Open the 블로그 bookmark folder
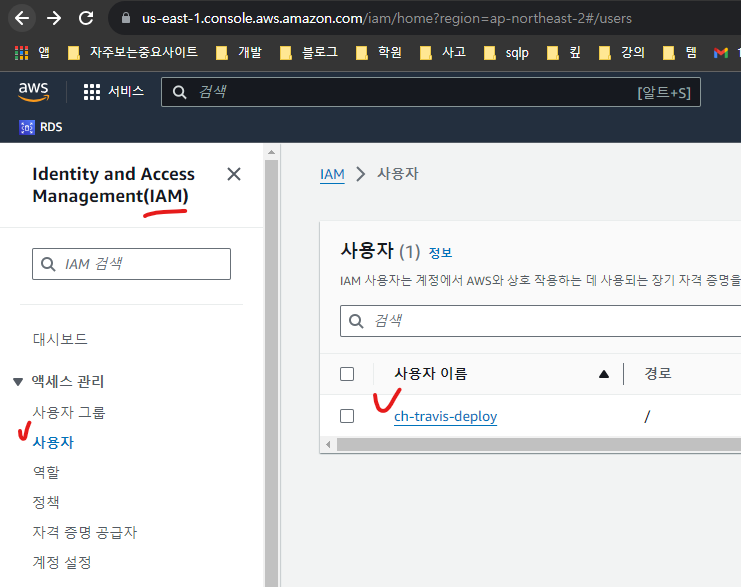 point(309,52)
